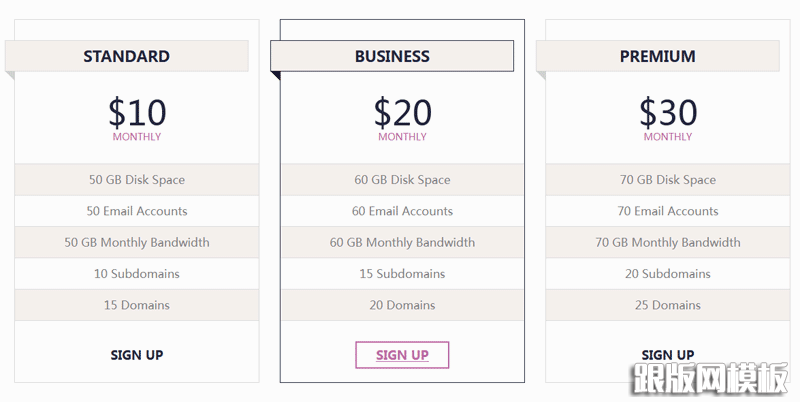Image resolution: width=800 pixels, height=402 pixels.
Task: Select the PREMIUM plan header ribbon
Action: coord(658,56)
